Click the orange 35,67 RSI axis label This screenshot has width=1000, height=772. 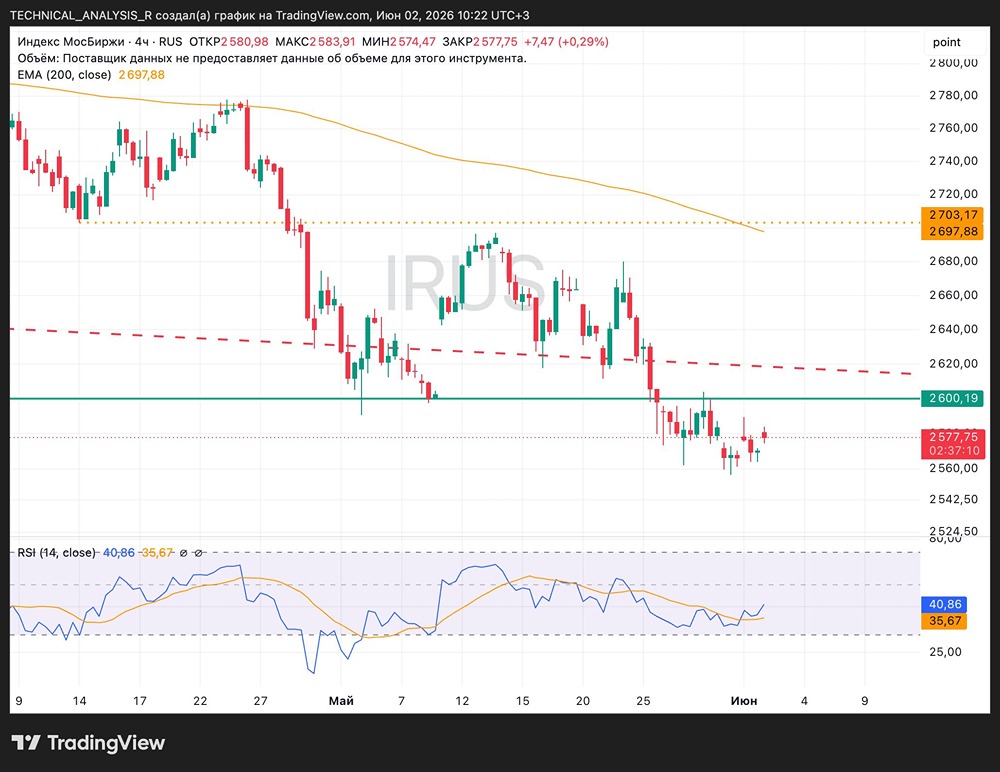pyautogui.click(x=945, y=621)
